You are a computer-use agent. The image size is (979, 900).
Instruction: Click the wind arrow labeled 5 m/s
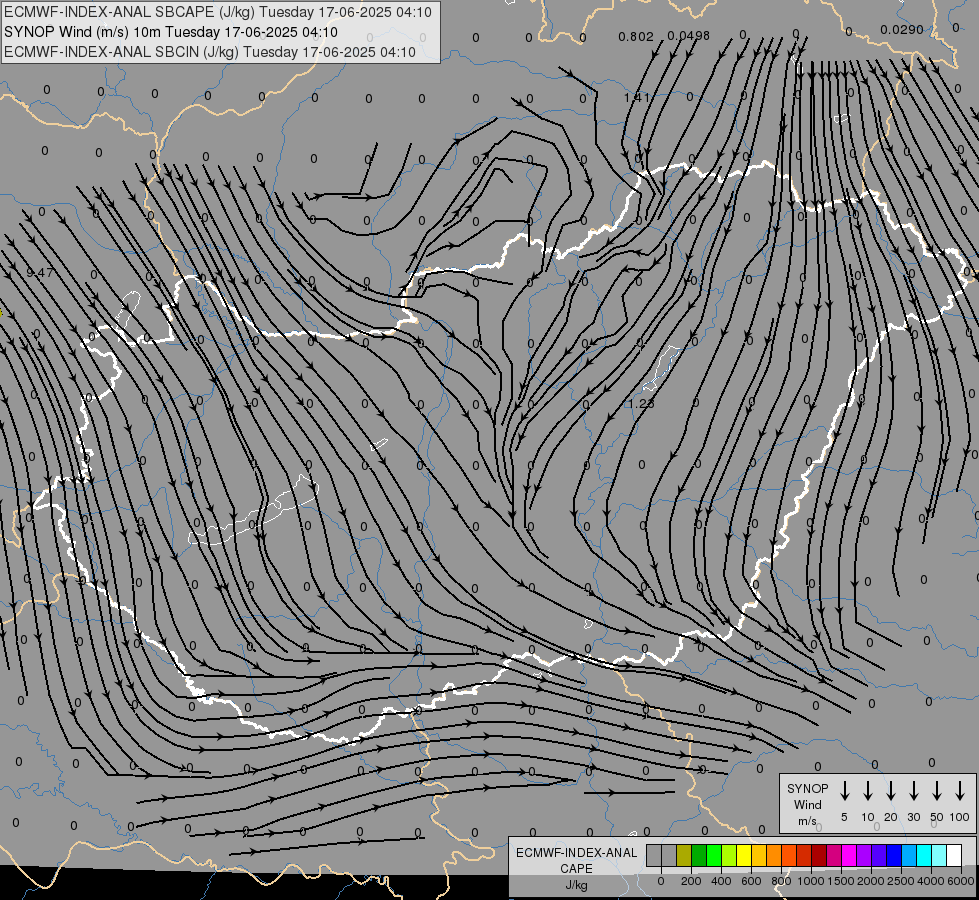click(844, 790)
